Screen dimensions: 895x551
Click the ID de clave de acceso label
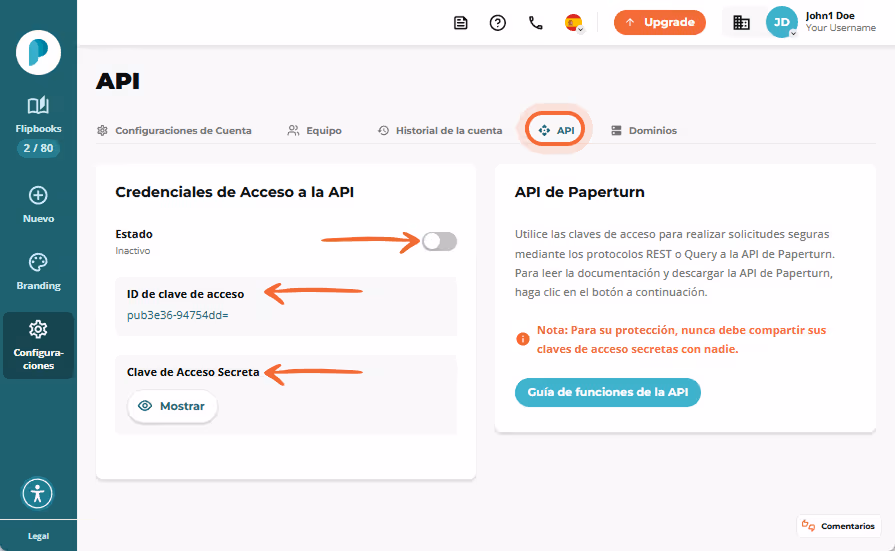click(186, 294)
